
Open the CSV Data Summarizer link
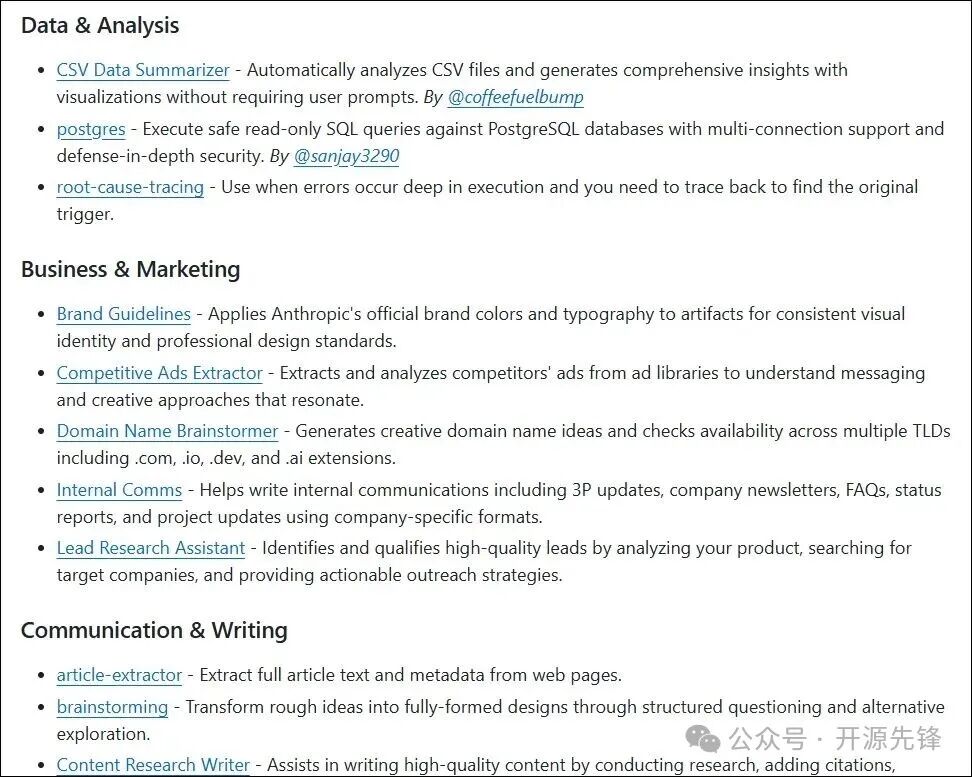coord(143,70)
